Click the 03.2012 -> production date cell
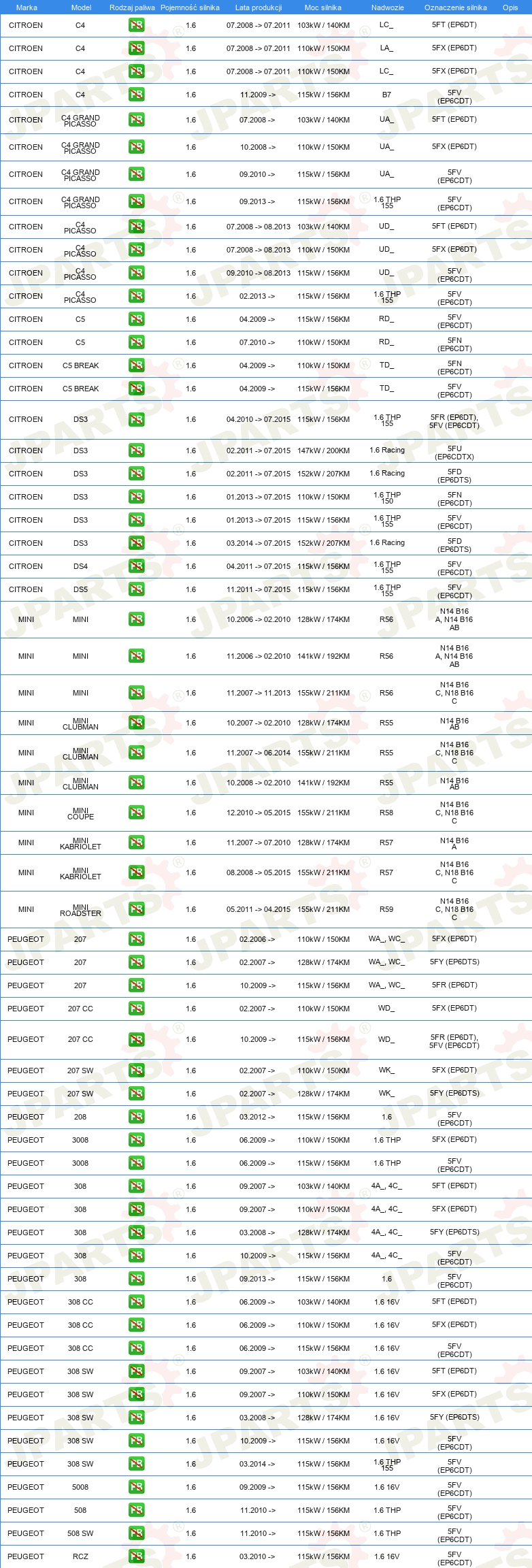Viewport: 532px width, 1568px height. coord(257,1117)
